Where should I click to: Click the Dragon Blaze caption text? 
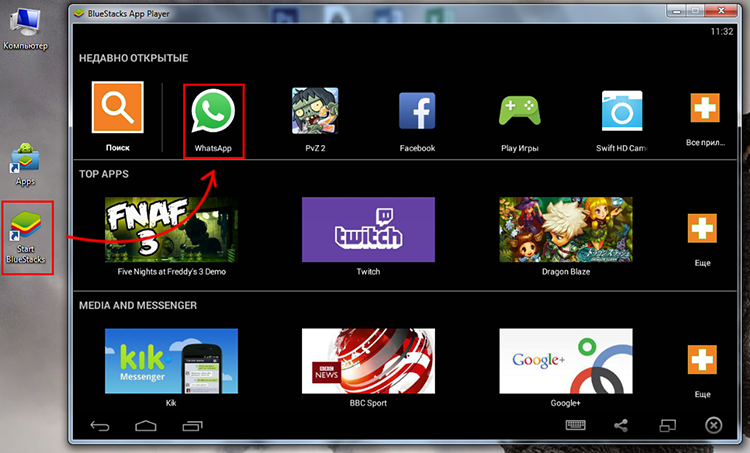(x=566, y=272)
